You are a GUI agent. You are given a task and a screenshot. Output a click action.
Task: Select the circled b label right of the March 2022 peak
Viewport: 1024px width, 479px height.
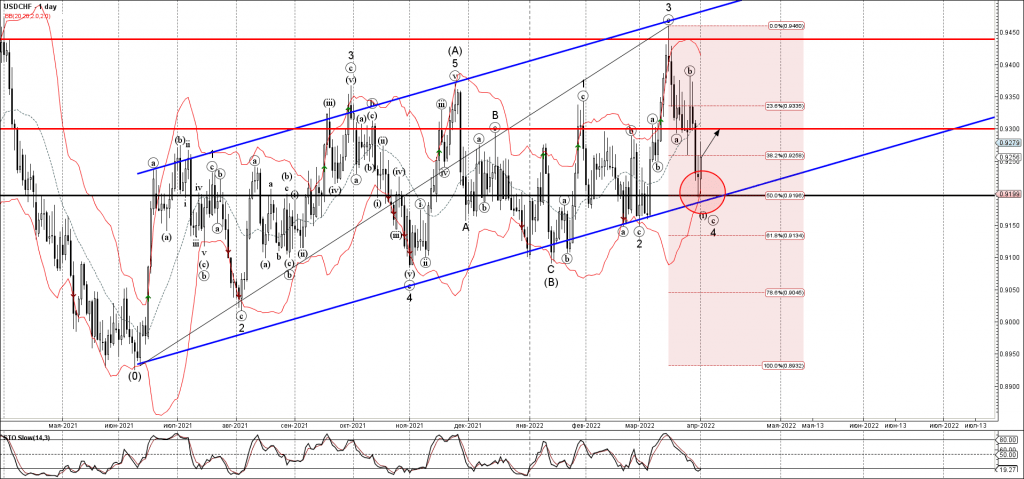click(690, 71)
